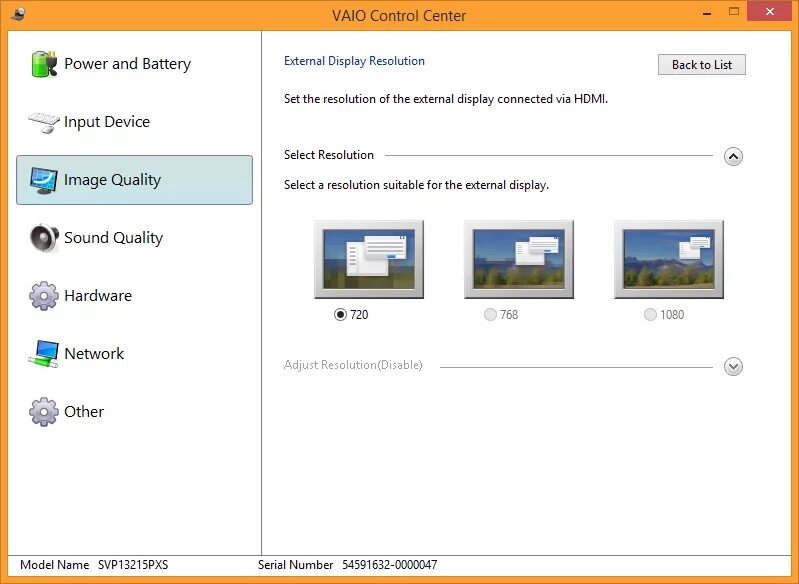Open the Network category
The height and width of the screenshot is (584, 799).
point(135,354)
